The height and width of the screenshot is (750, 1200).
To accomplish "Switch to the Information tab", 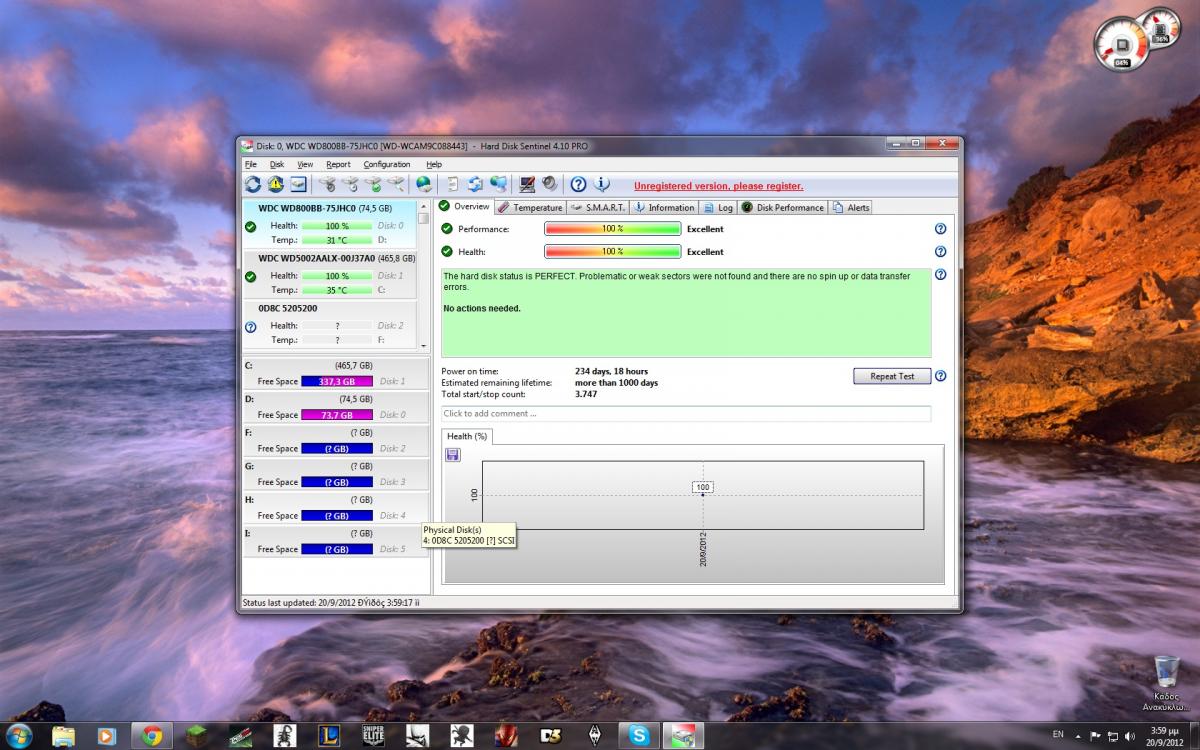I will tap(663, 207).
